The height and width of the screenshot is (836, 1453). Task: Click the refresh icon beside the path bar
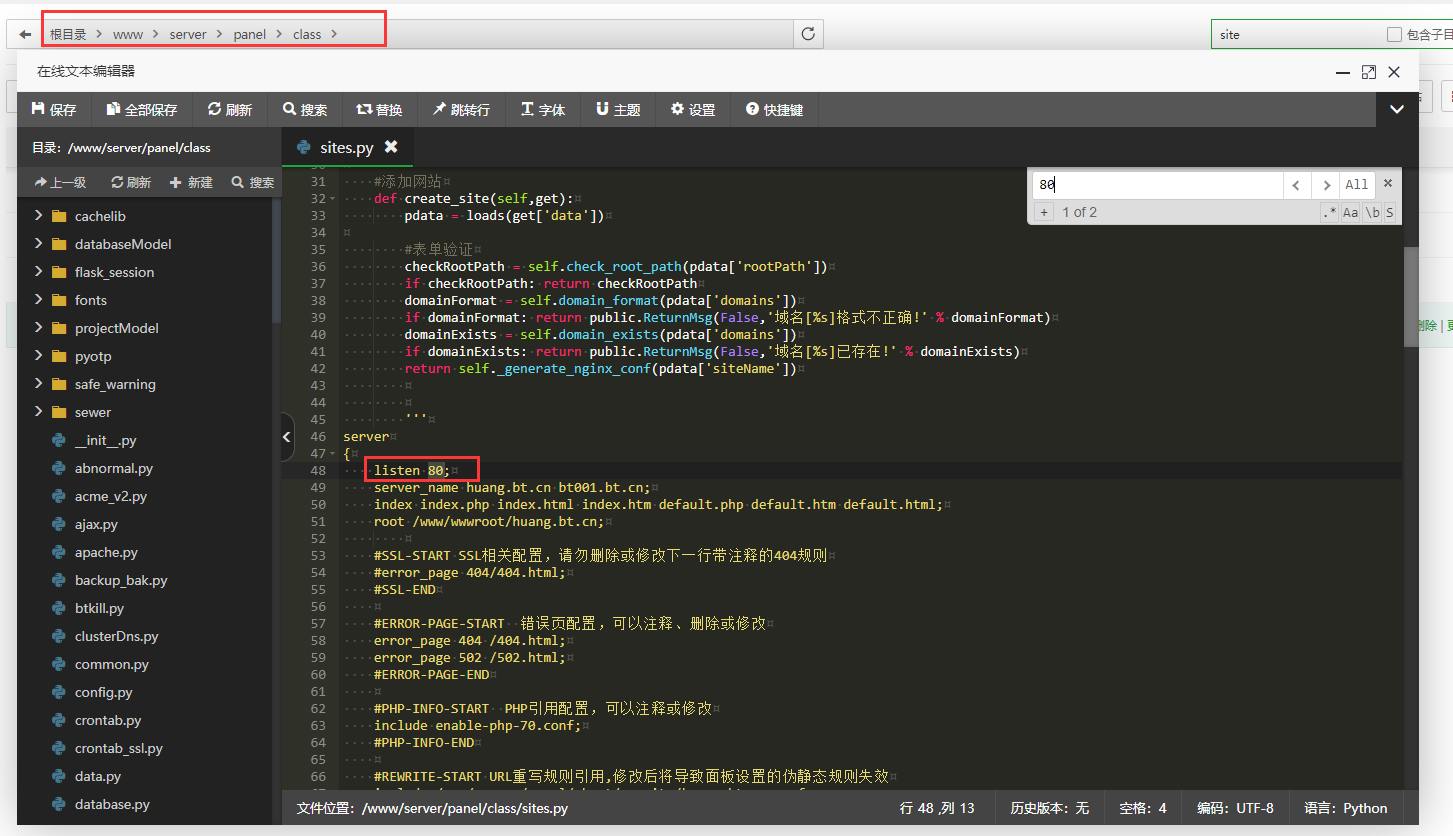[x=808, y=33]
